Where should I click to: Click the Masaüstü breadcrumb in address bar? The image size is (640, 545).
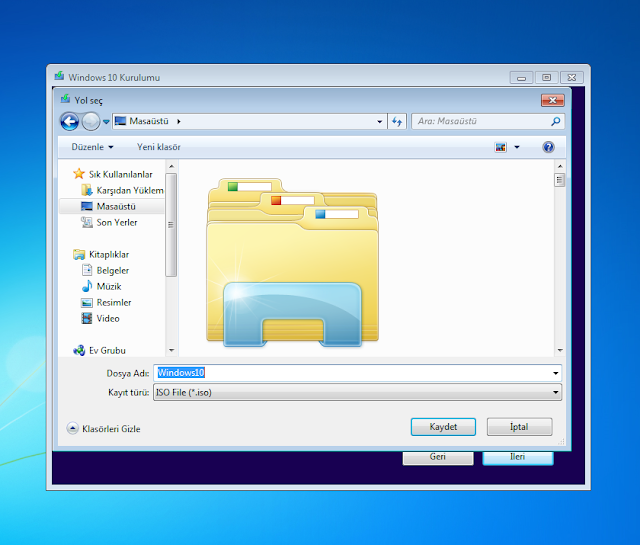(149, 121)
